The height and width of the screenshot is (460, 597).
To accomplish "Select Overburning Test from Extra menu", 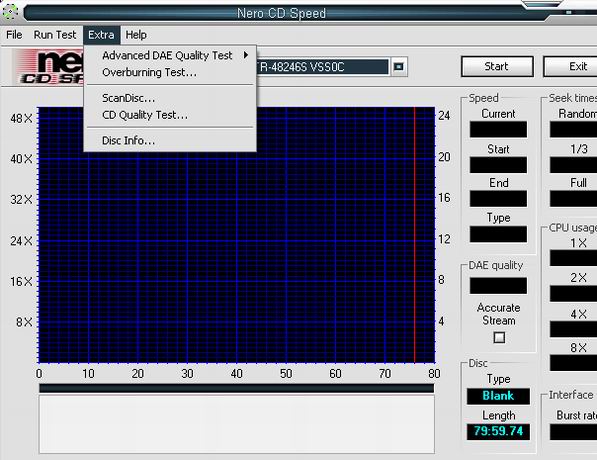I will [171, 72].
